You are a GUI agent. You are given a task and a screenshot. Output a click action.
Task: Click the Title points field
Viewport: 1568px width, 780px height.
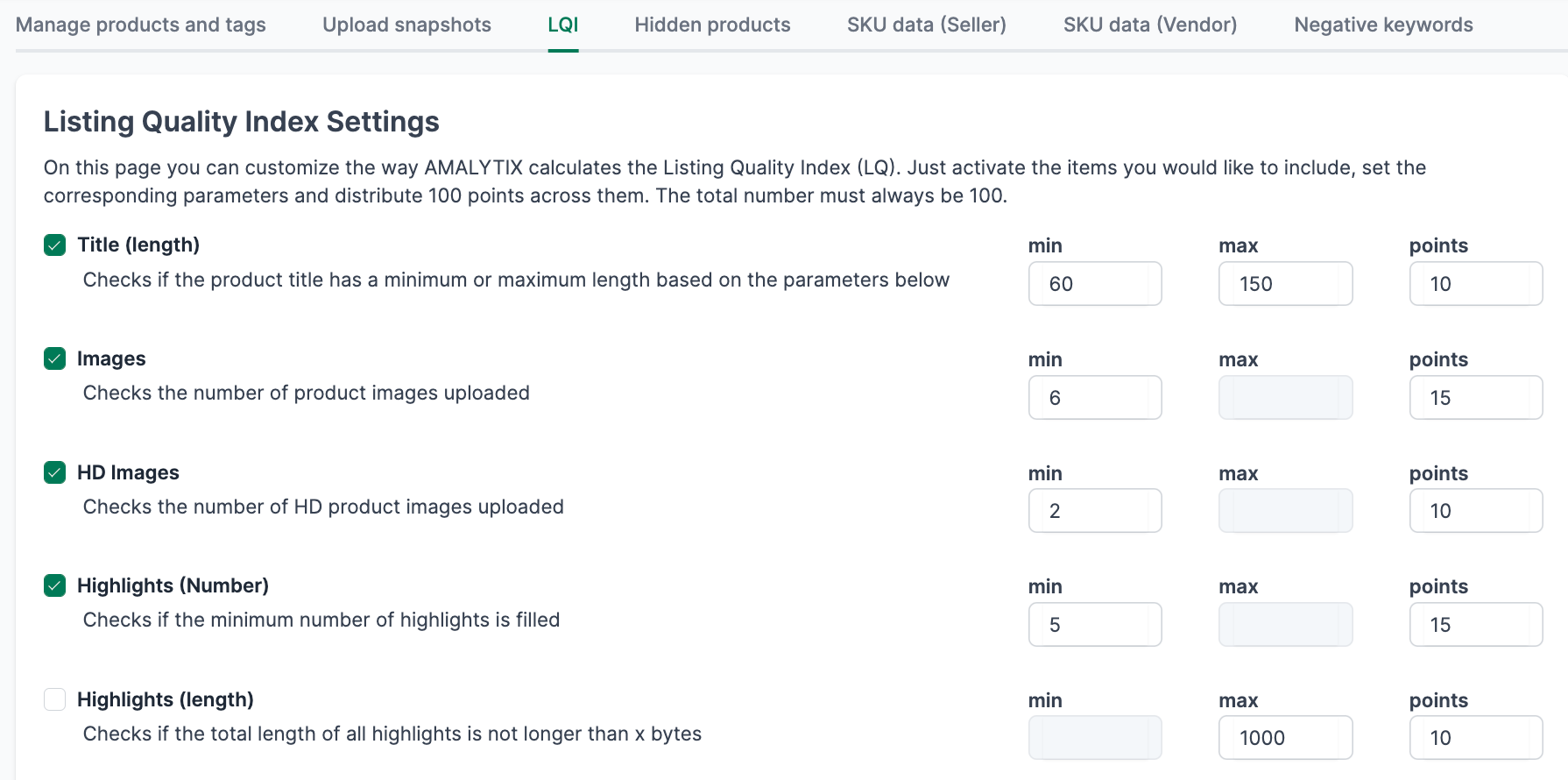point(1475,283)
